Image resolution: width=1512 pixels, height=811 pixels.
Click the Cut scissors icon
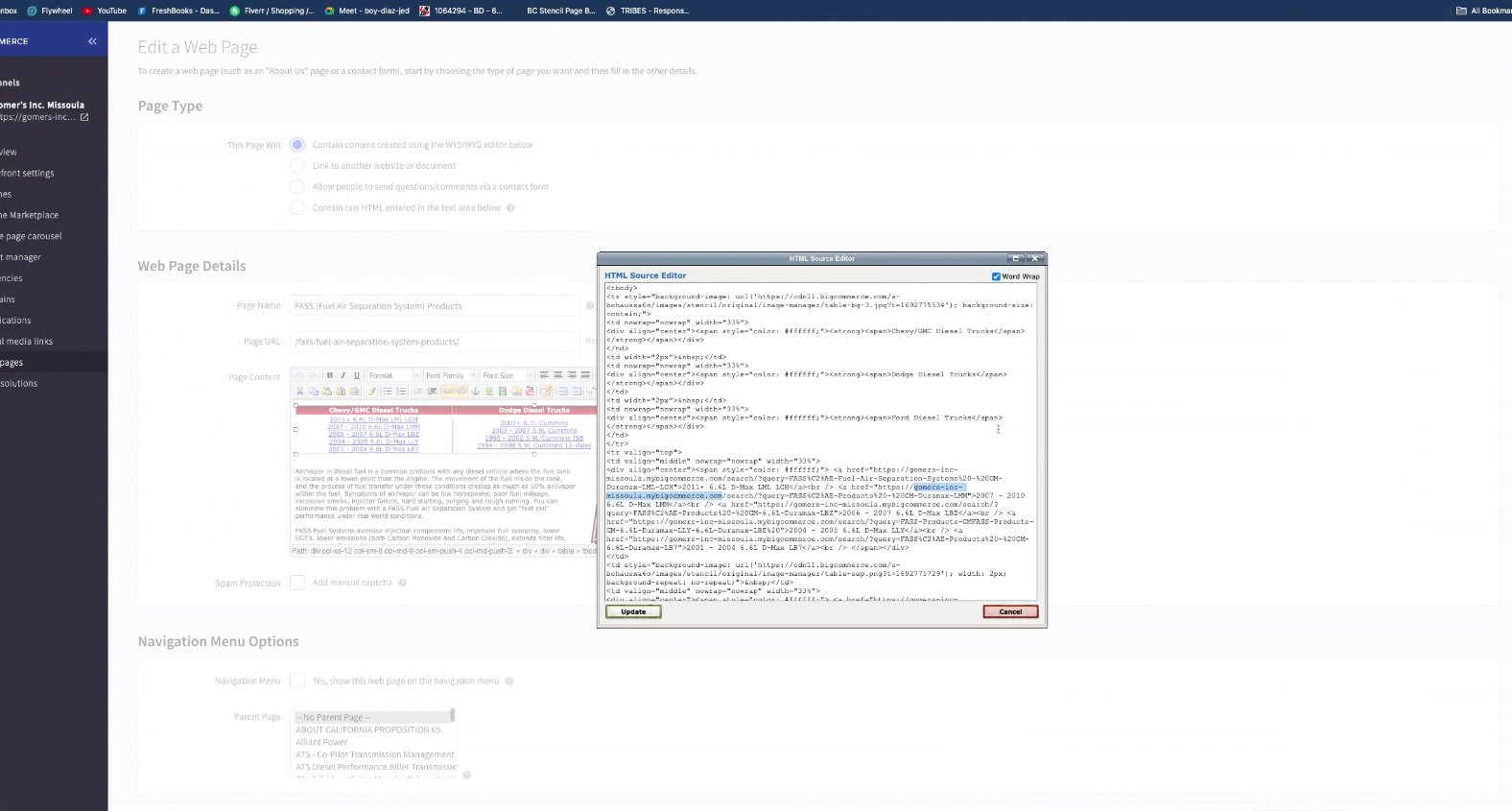[300, 392]
